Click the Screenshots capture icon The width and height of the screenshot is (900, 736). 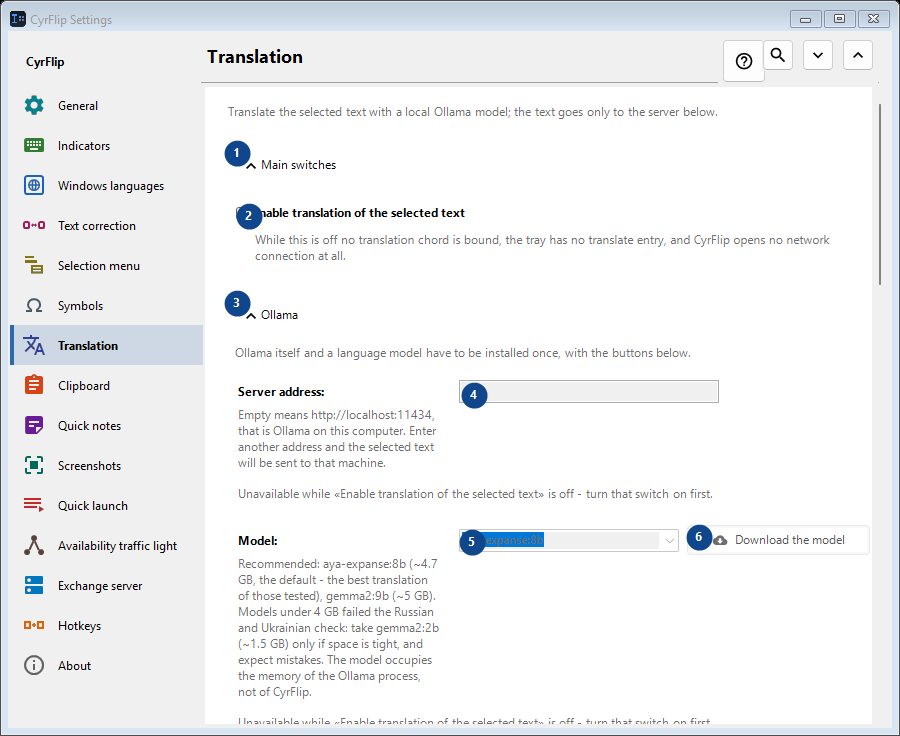coord(34,465)
